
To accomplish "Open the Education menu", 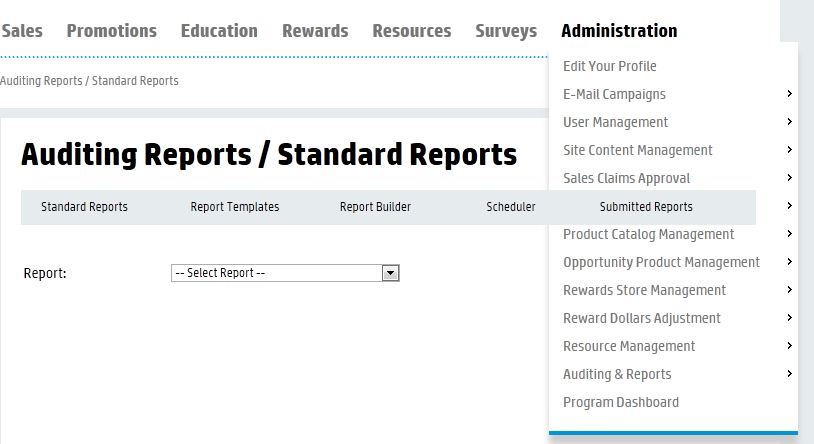I will click(219, 31).
